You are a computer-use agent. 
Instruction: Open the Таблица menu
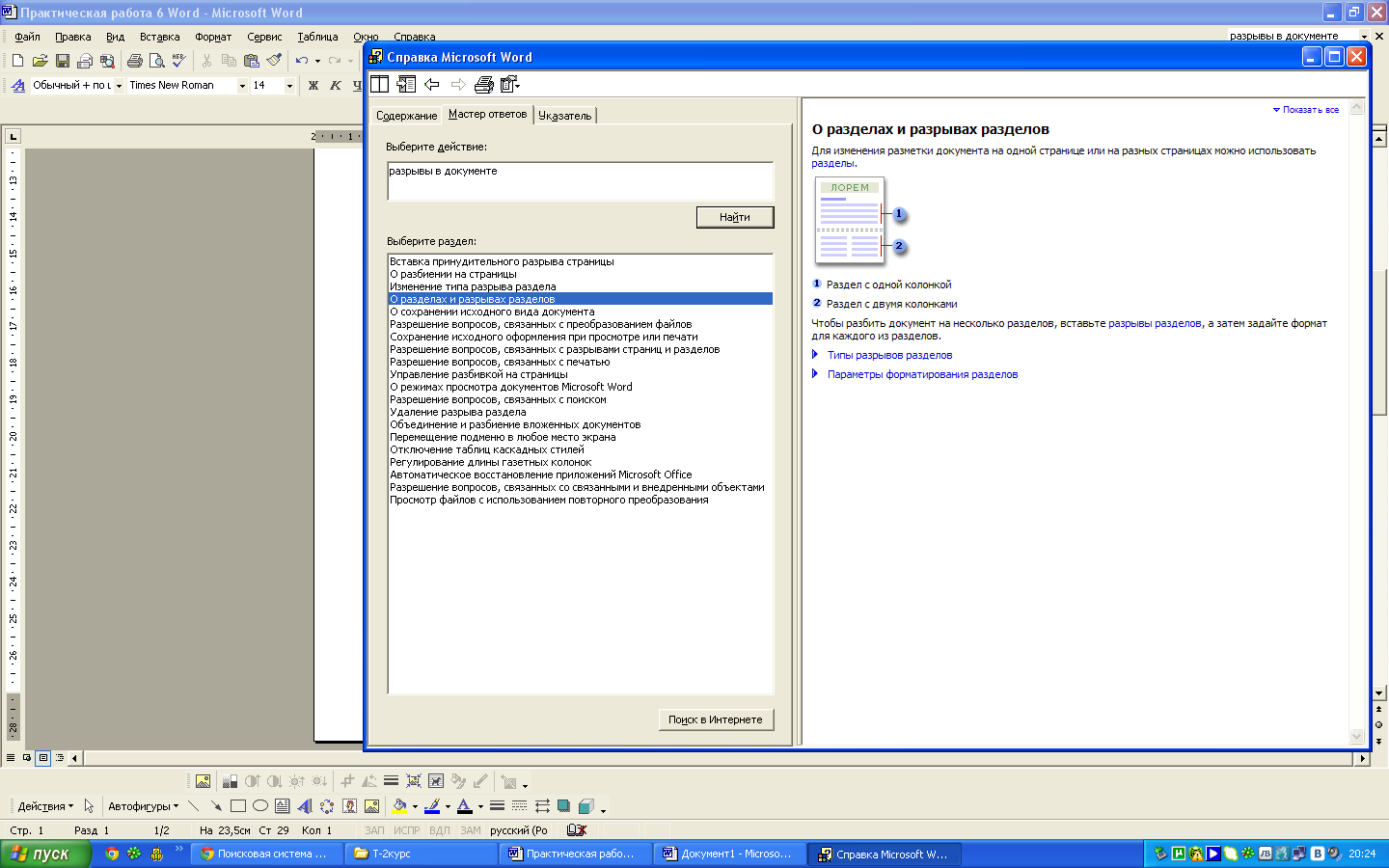(x=317, y=37)
